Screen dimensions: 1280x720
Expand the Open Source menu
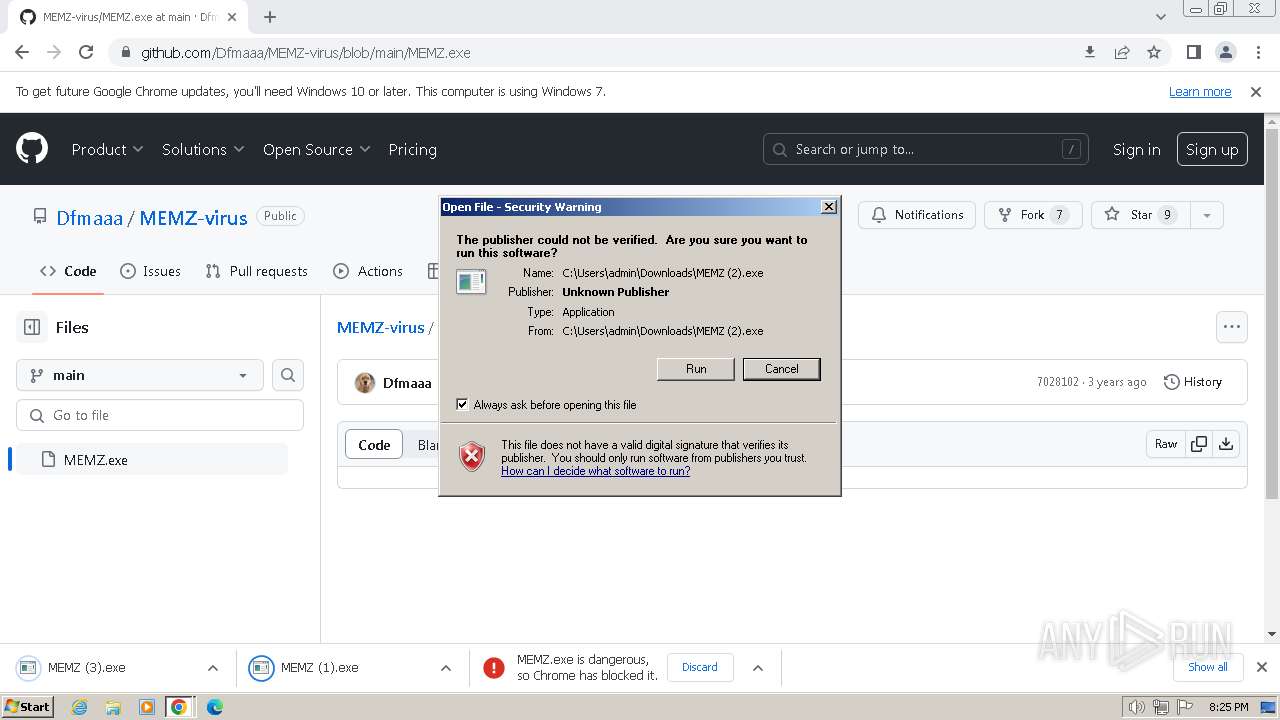(x=316, y=149)
